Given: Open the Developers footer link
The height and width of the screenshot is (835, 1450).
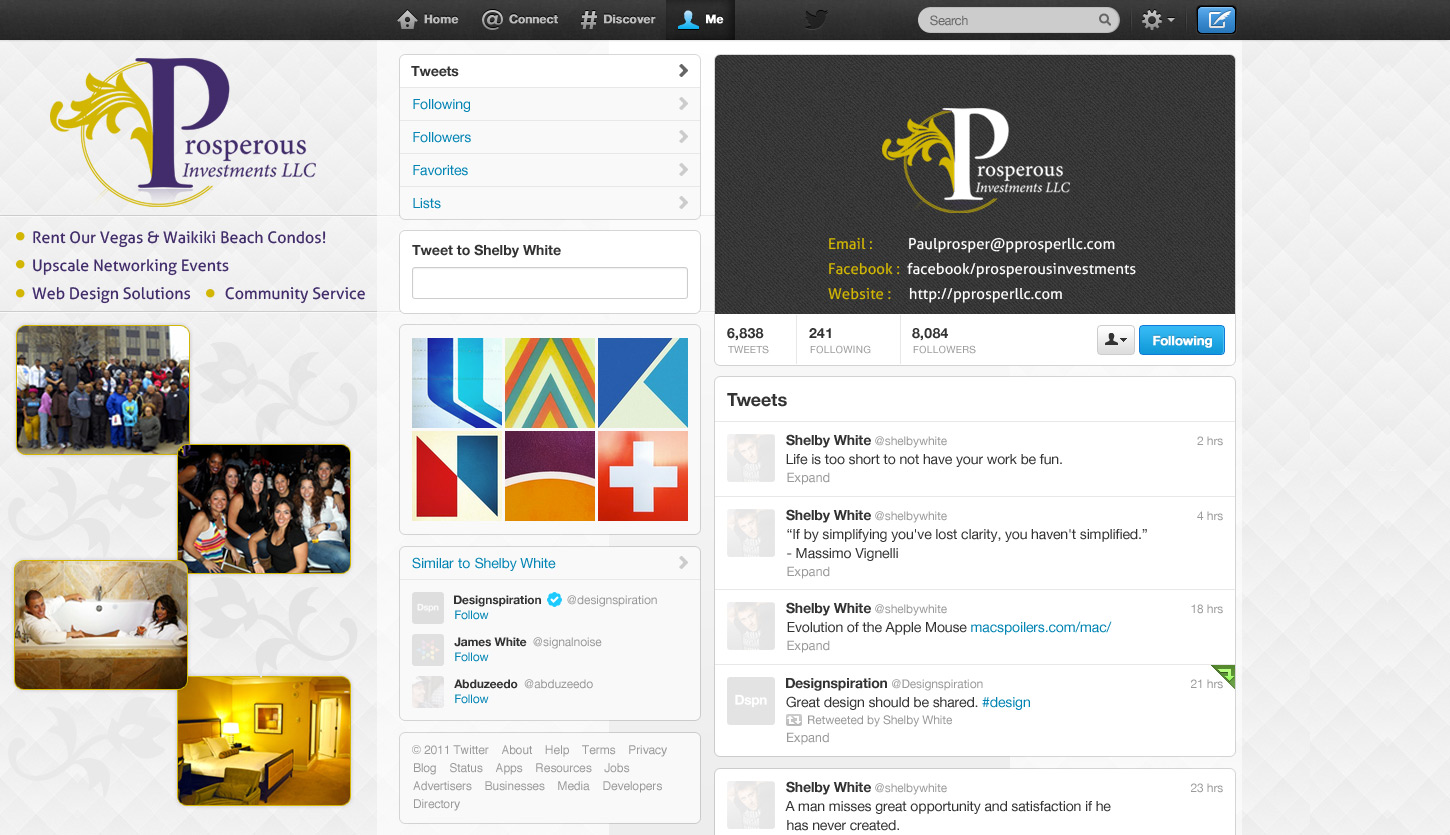Looking at the screenshot, I should pyautogui.click(x=632, y=786).
